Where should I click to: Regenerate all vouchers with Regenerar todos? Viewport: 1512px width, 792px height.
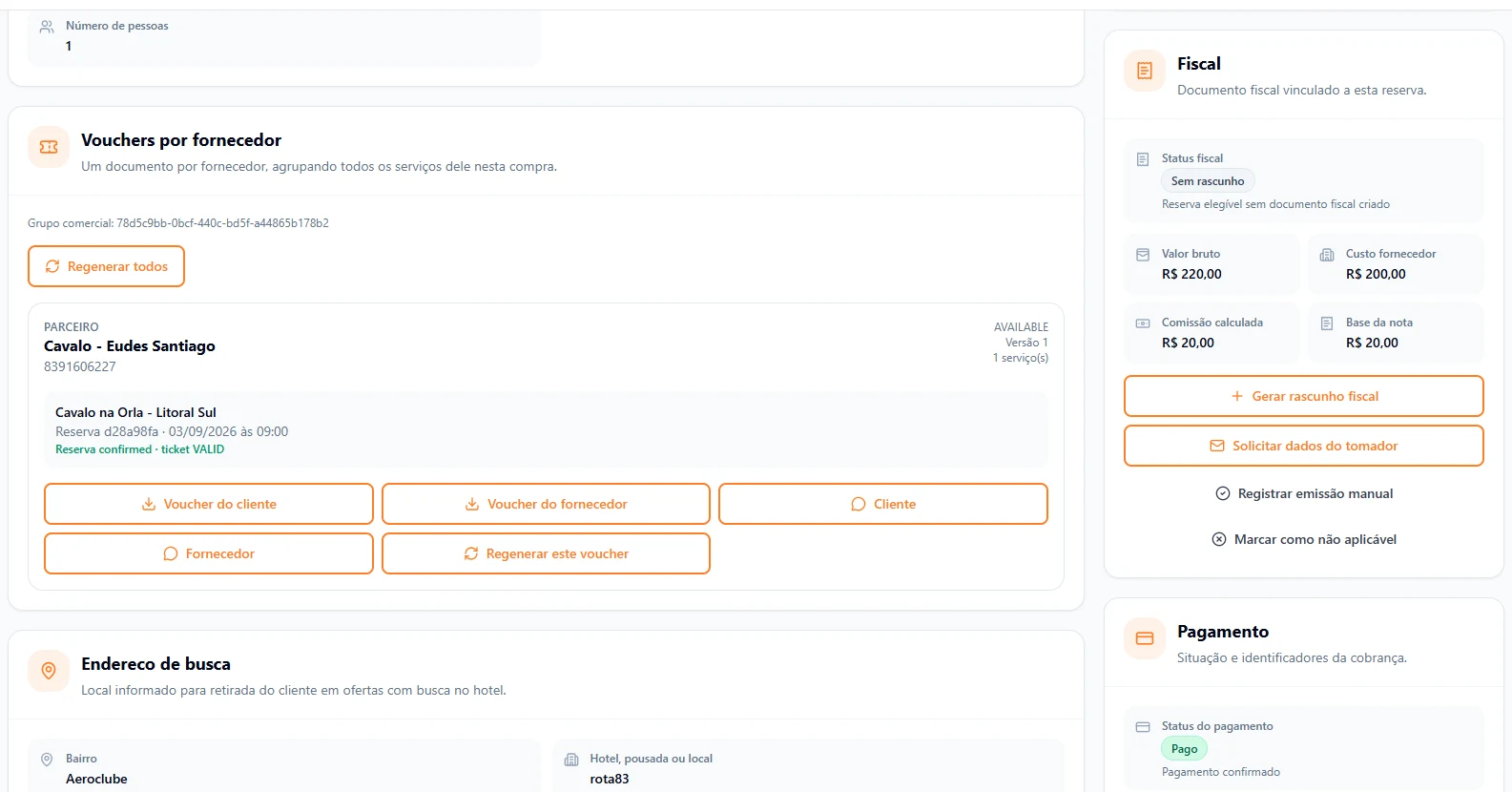point(106,266)
